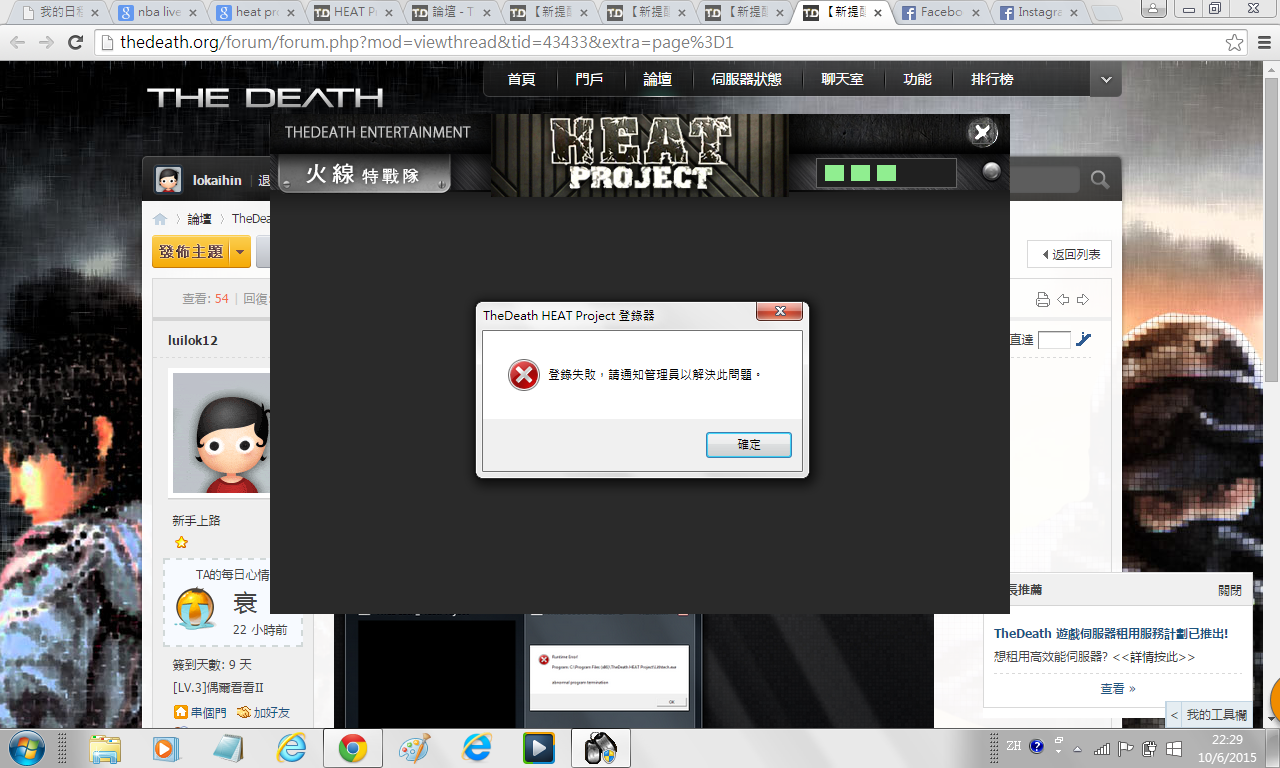The image size is (1280, 768).
Task: Open the 功能 nav menu item
Action: (917, 80)
